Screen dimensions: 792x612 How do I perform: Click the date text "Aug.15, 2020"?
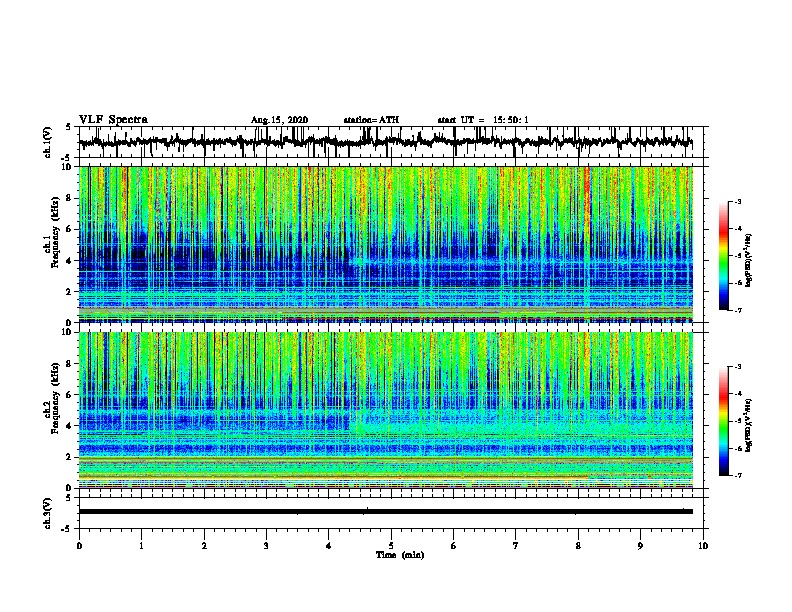279,120
